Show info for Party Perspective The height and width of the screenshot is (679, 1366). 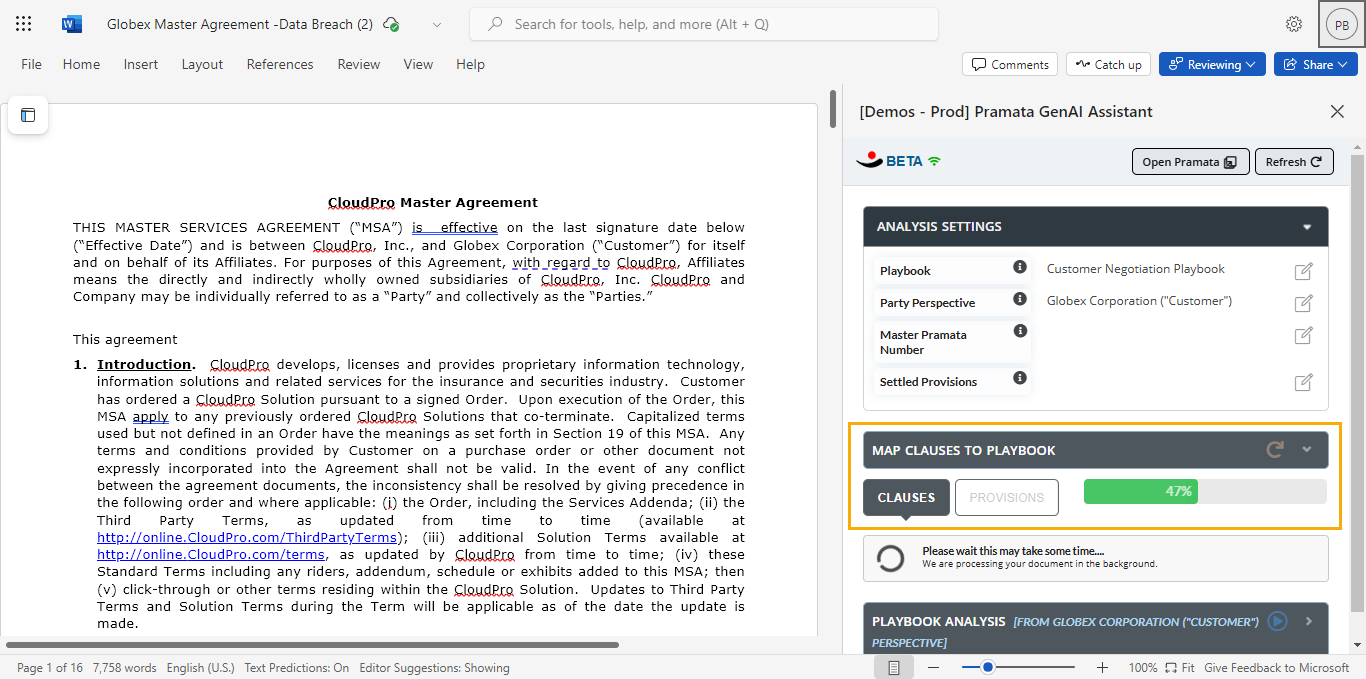(x=1020, y=299)
